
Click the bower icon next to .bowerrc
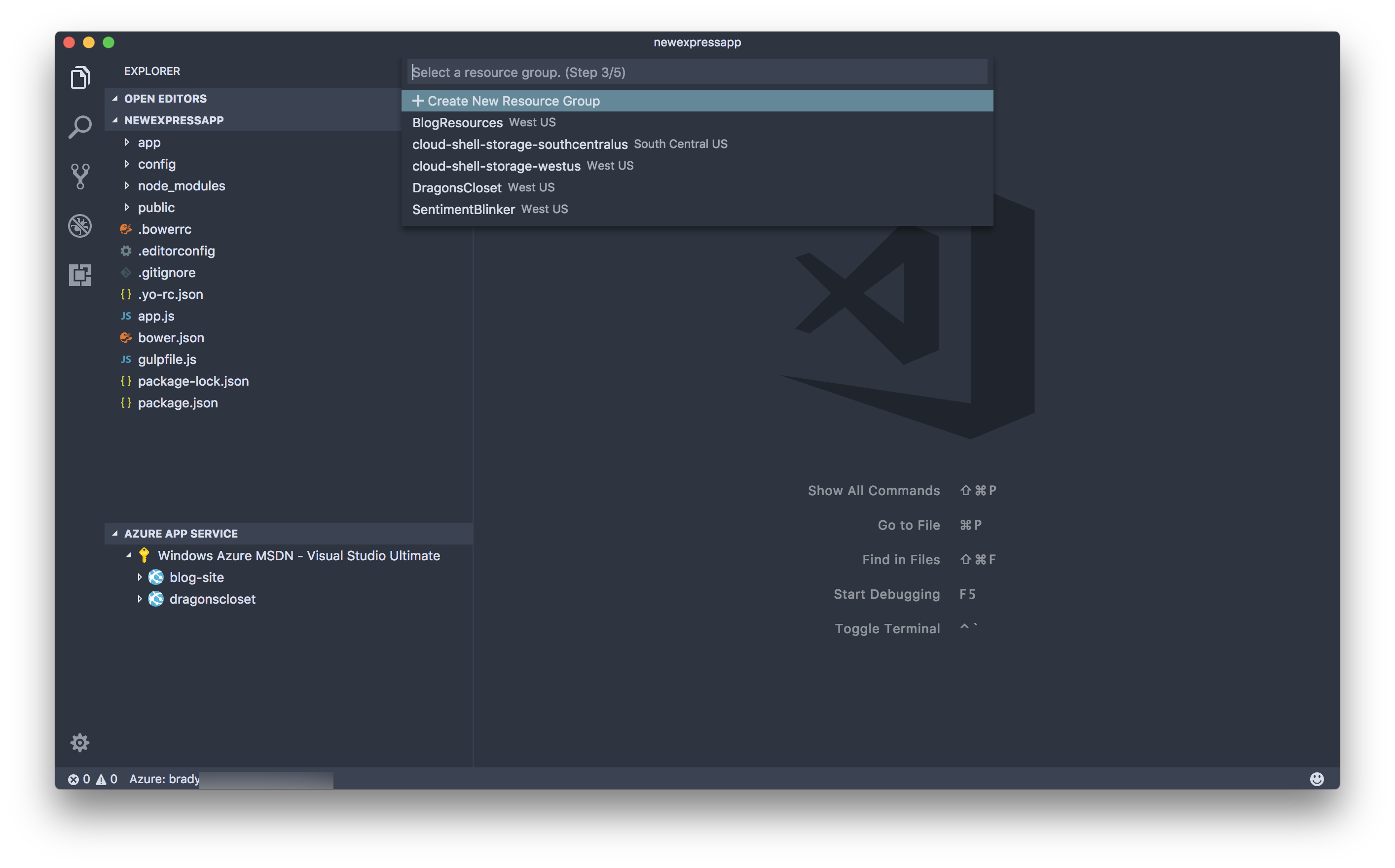pyautogui.click(x=126, y=229)
